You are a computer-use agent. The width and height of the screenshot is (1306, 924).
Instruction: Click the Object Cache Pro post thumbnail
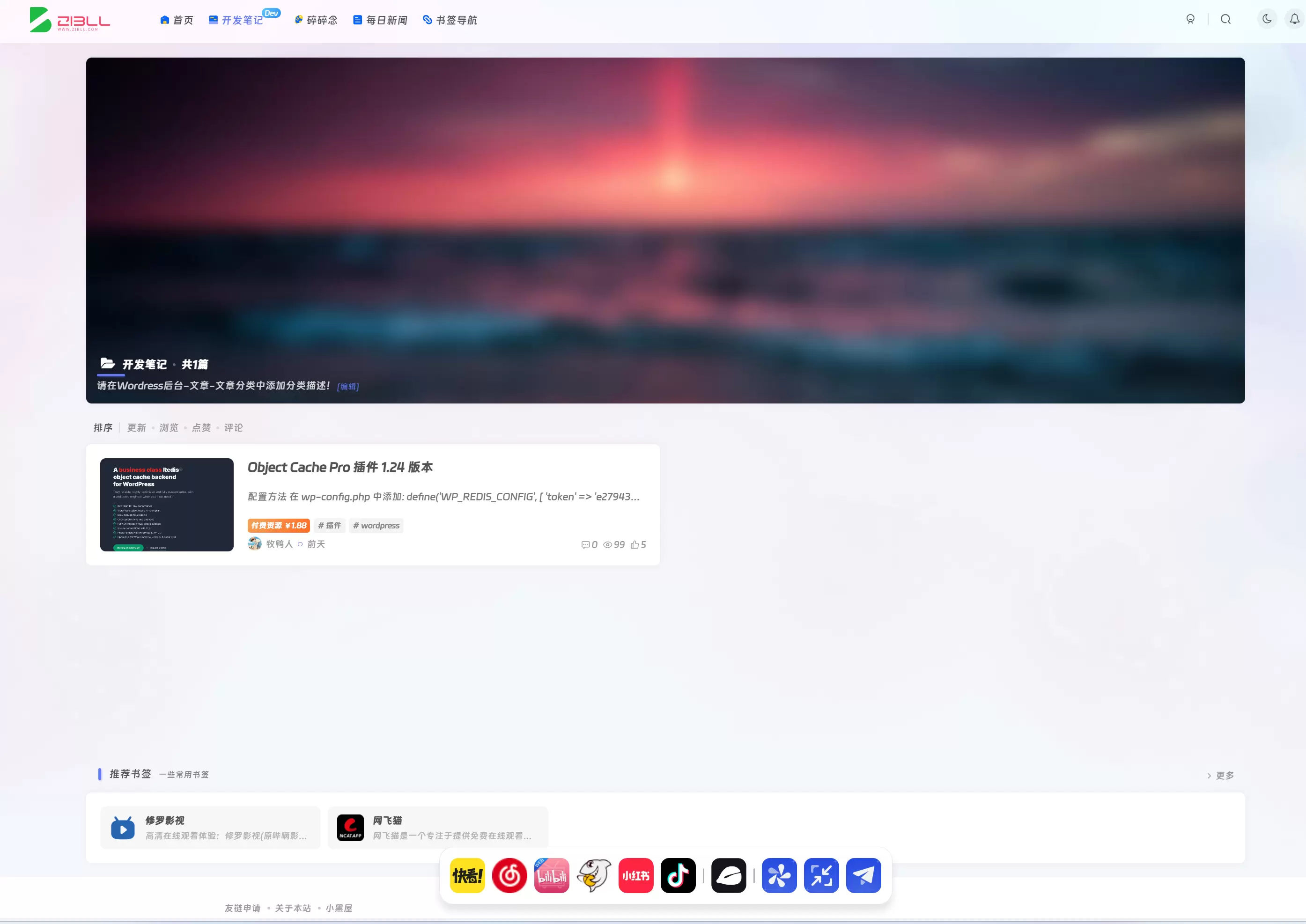pos(167,505)
